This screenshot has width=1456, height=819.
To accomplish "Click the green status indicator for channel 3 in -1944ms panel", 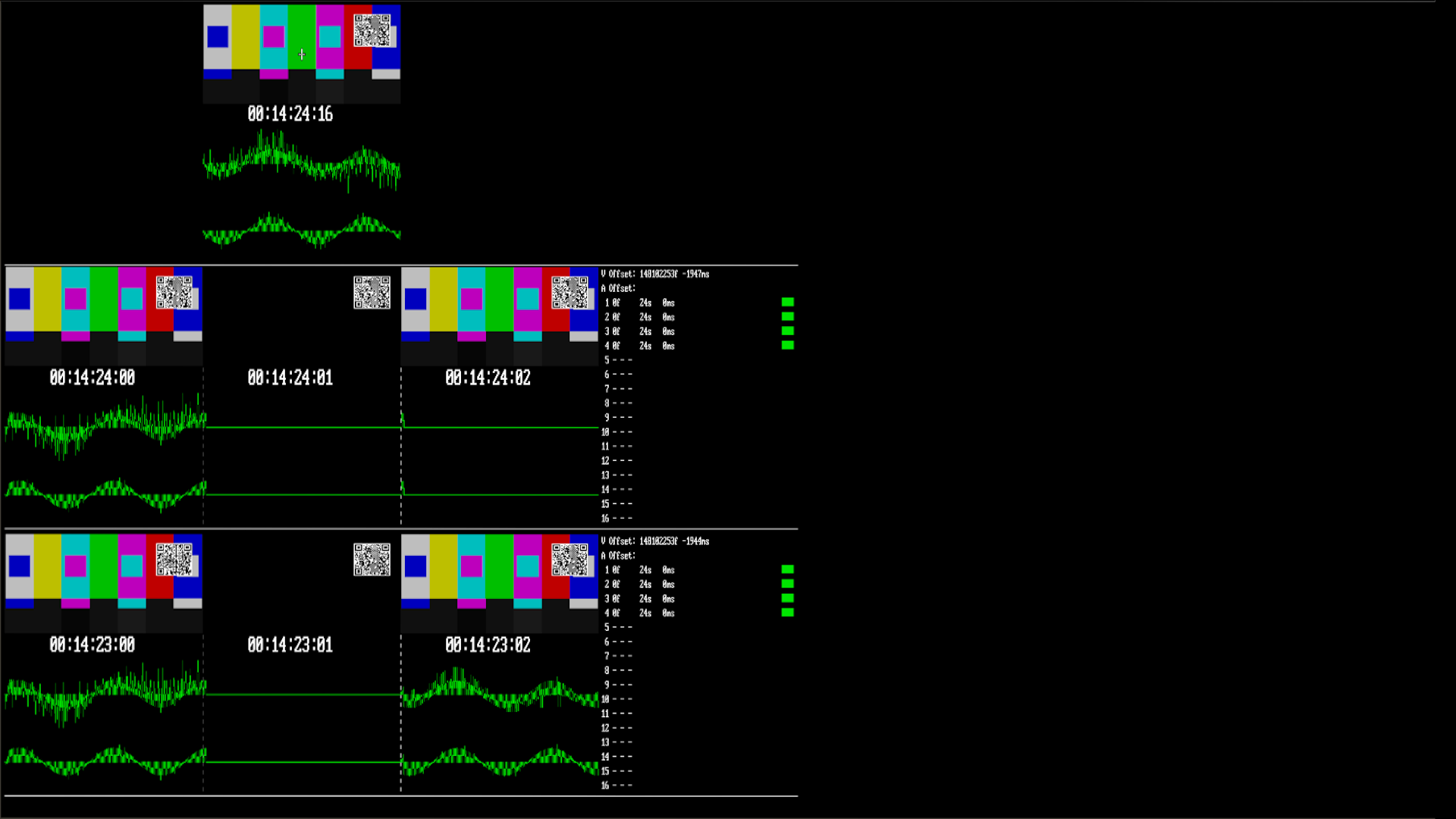I will pyautogui.click(x=788, y=598).
